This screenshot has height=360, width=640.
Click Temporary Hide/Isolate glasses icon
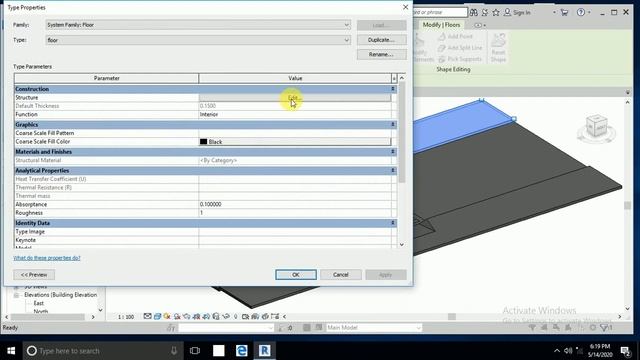tap(226, 316)
